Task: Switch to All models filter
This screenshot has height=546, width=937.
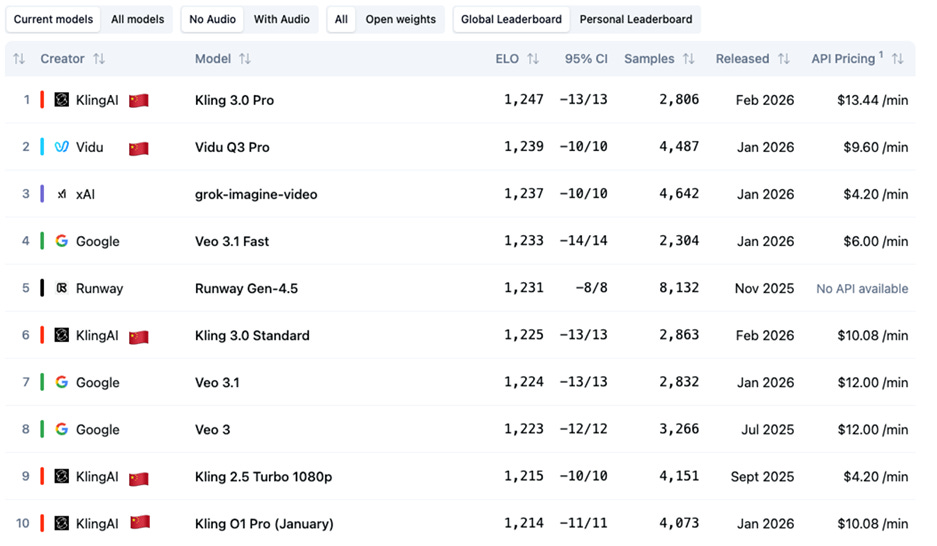Action: 137,19
